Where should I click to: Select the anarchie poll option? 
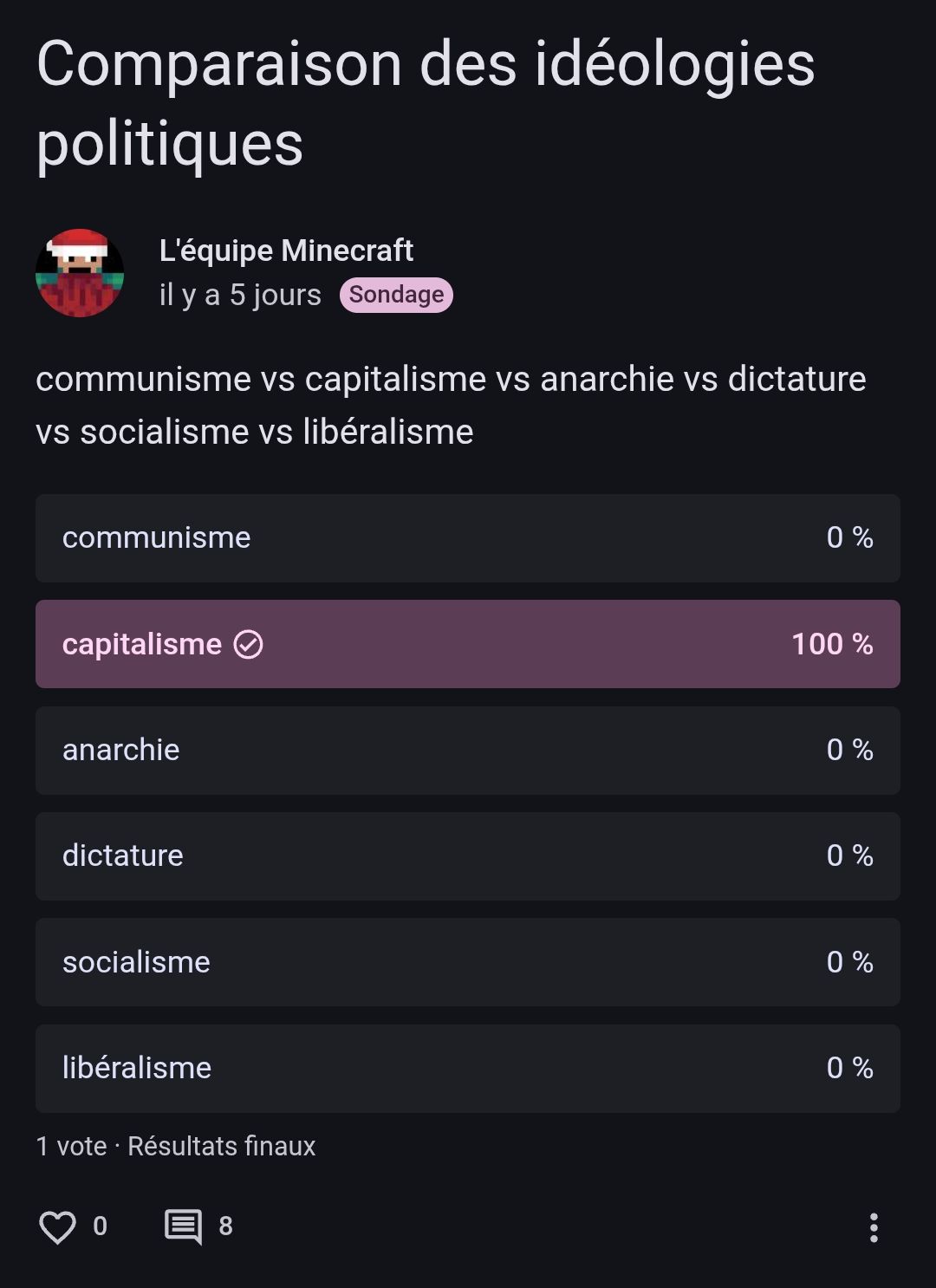[x=467, y=751]
